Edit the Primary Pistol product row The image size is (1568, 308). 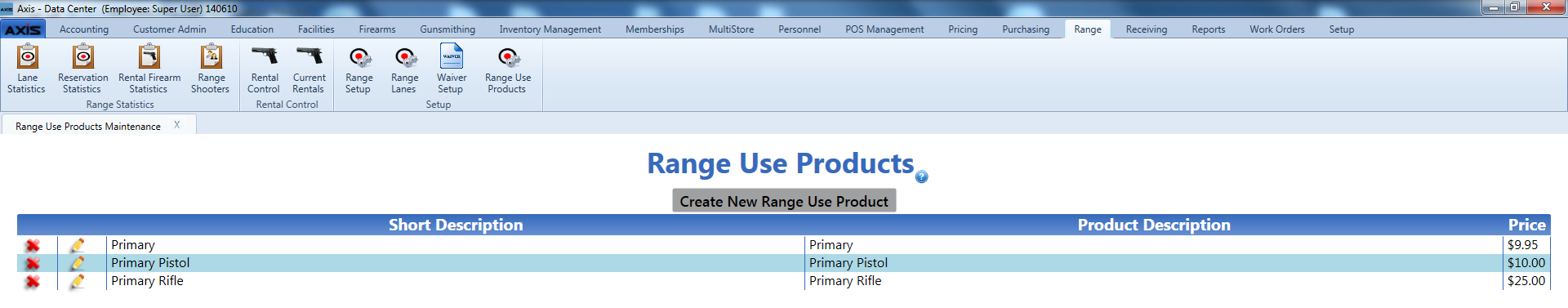tap(78, 263)
